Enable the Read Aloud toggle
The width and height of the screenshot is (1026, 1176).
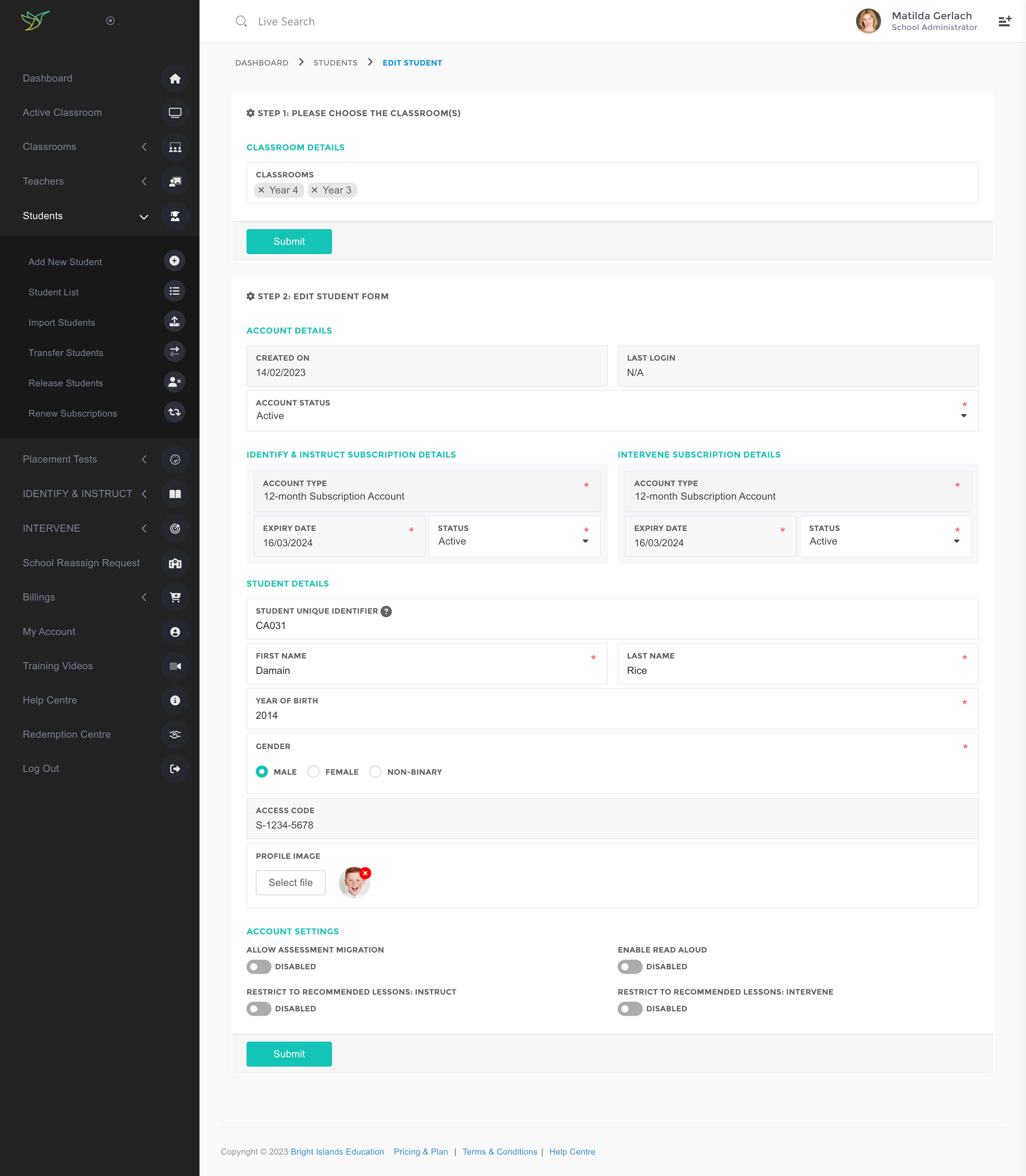click(630, 966)
